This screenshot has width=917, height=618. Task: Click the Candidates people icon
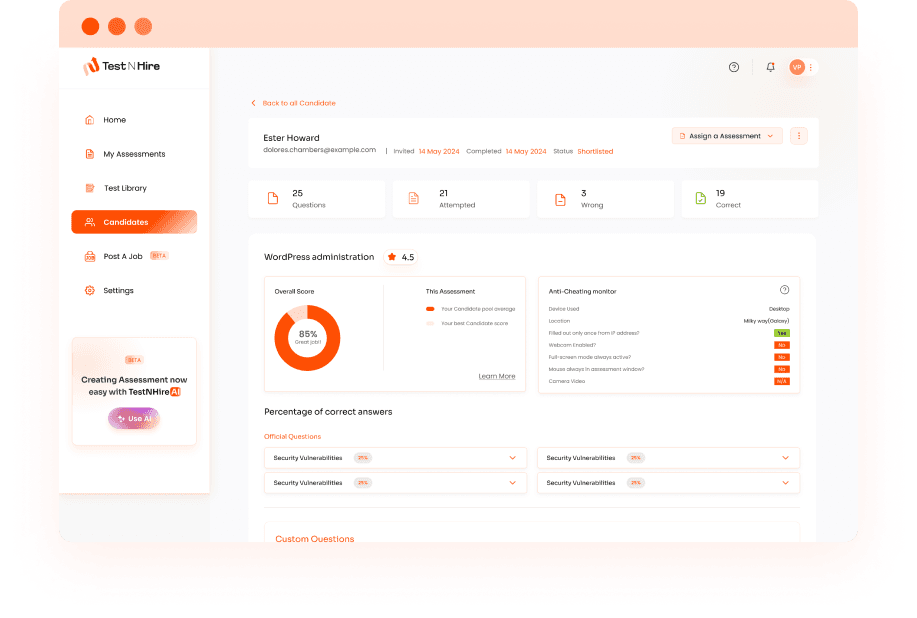pyautogui.click(x=89, y=222)
